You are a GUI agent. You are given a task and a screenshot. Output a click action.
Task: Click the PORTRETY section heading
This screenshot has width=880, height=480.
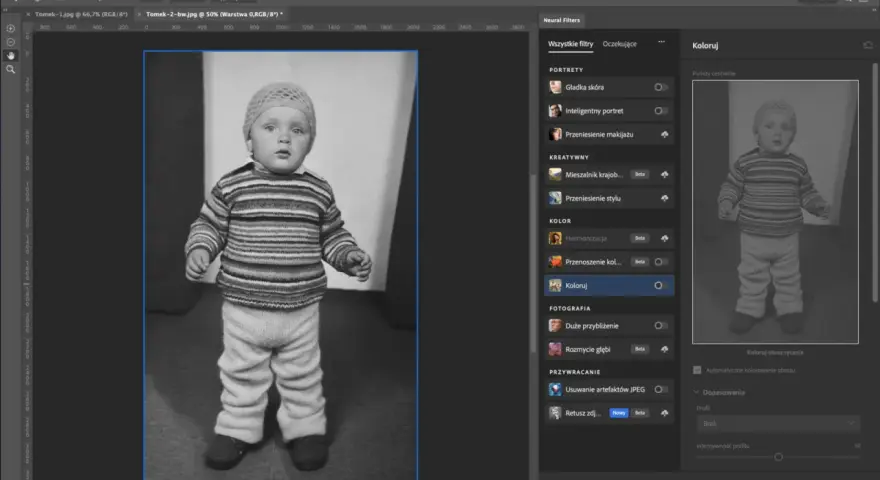(x=566, y=70)
